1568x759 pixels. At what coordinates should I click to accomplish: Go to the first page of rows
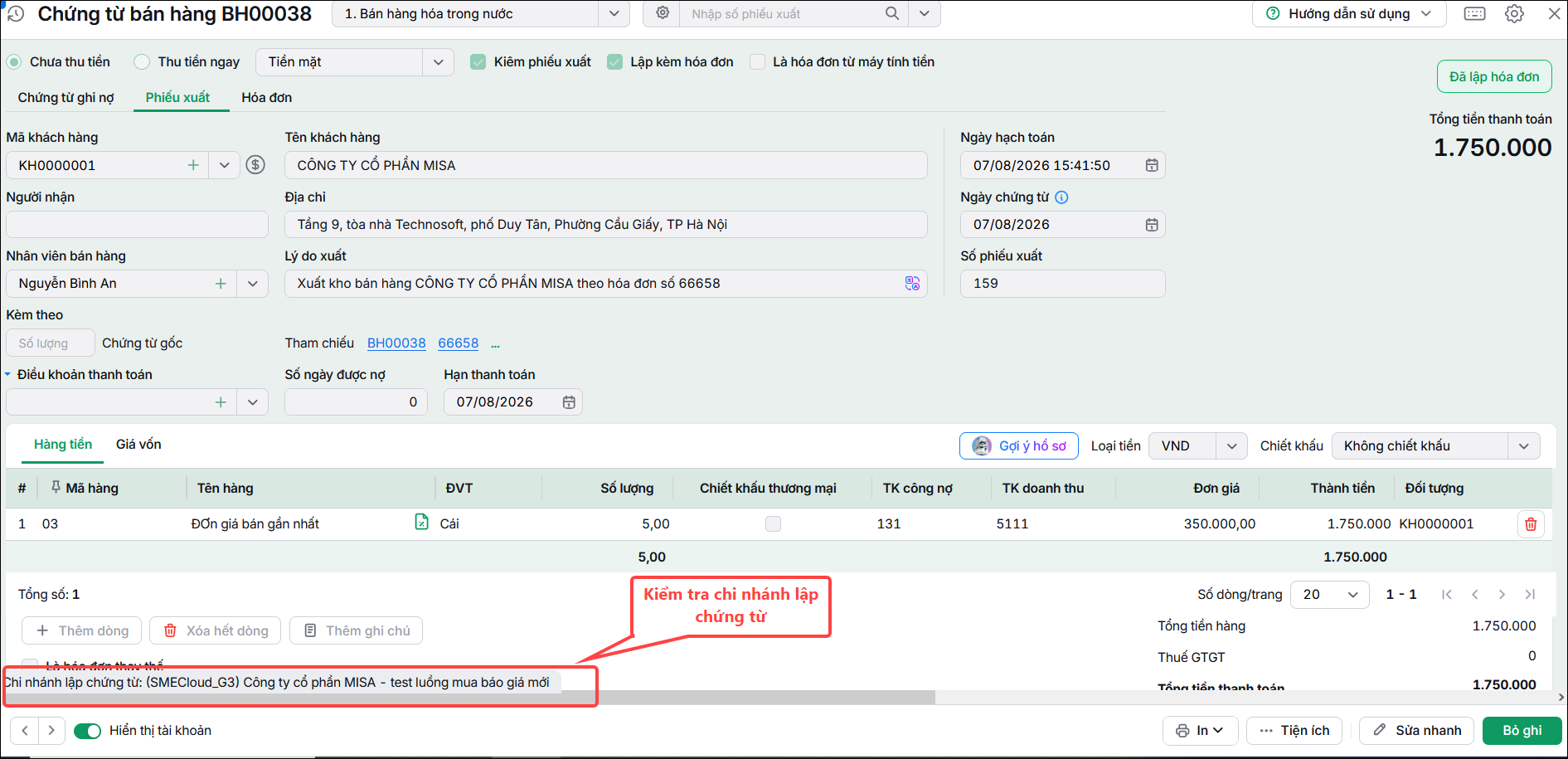1447,594
